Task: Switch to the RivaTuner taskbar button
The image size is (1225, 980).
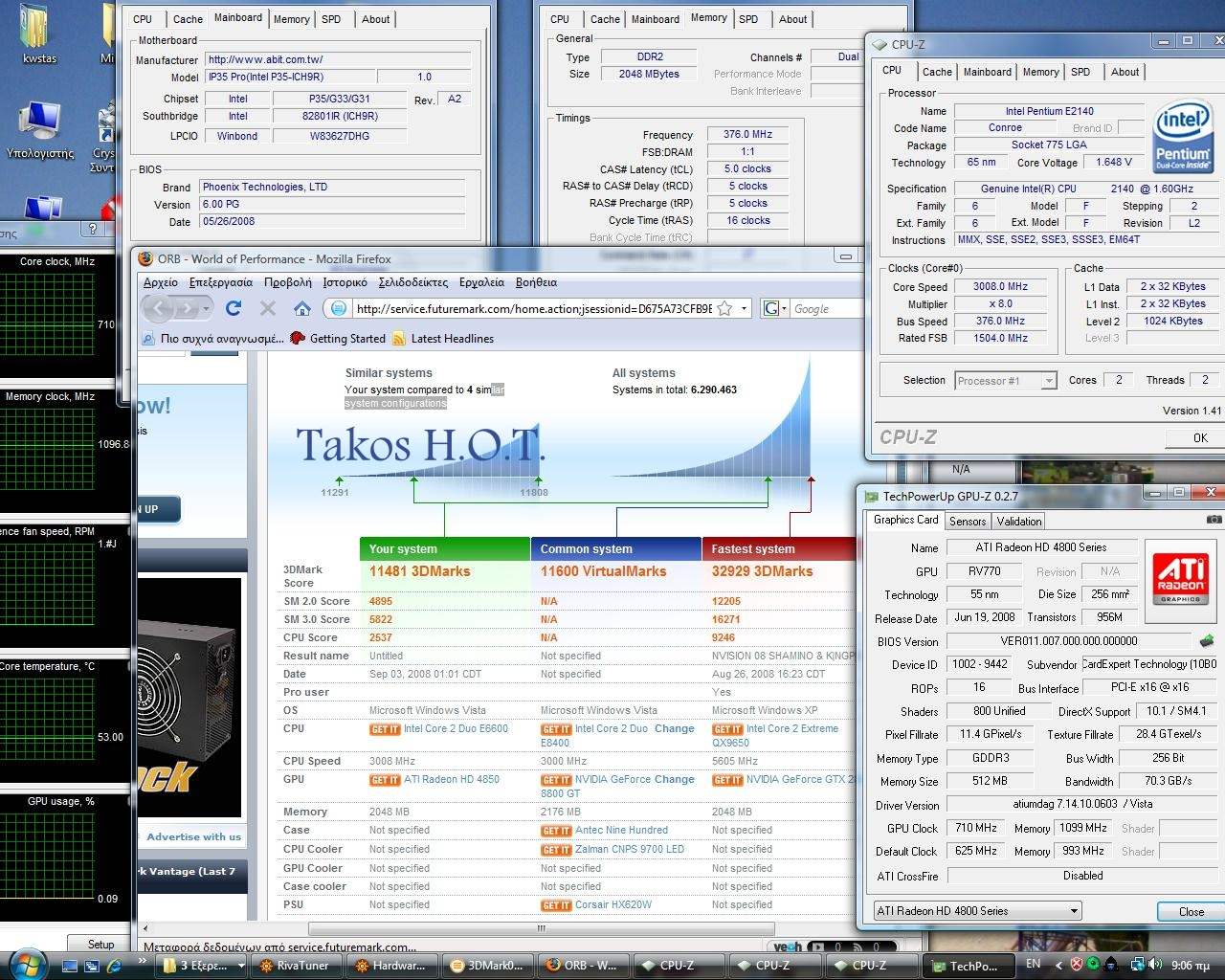Action: [x=294, y=966]
